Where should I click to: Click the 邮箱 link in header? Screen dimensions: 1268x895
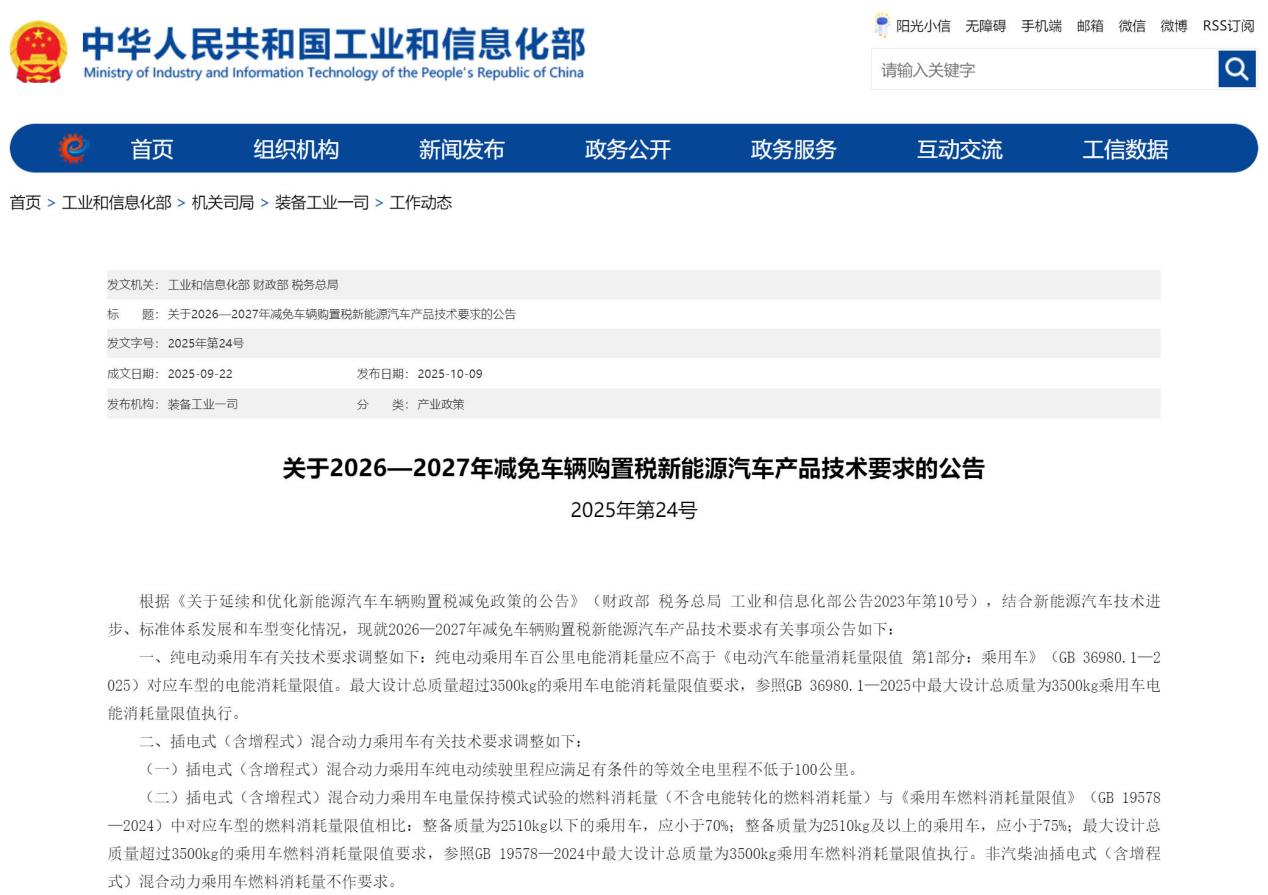[1090, 26]
